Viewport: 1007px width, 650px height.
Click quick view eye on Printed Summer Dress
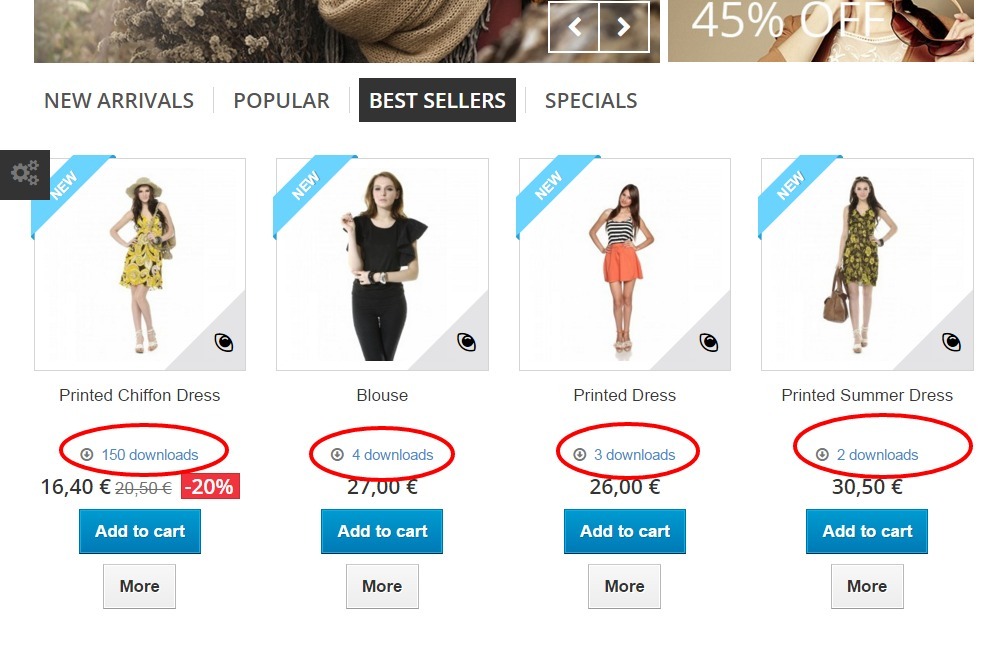point(951,342)
